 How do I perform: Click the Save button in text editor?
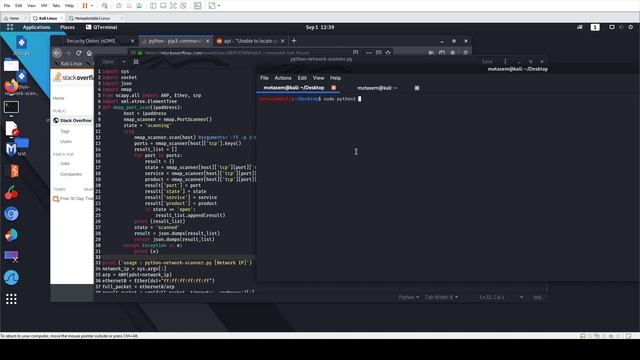(487, 62)
